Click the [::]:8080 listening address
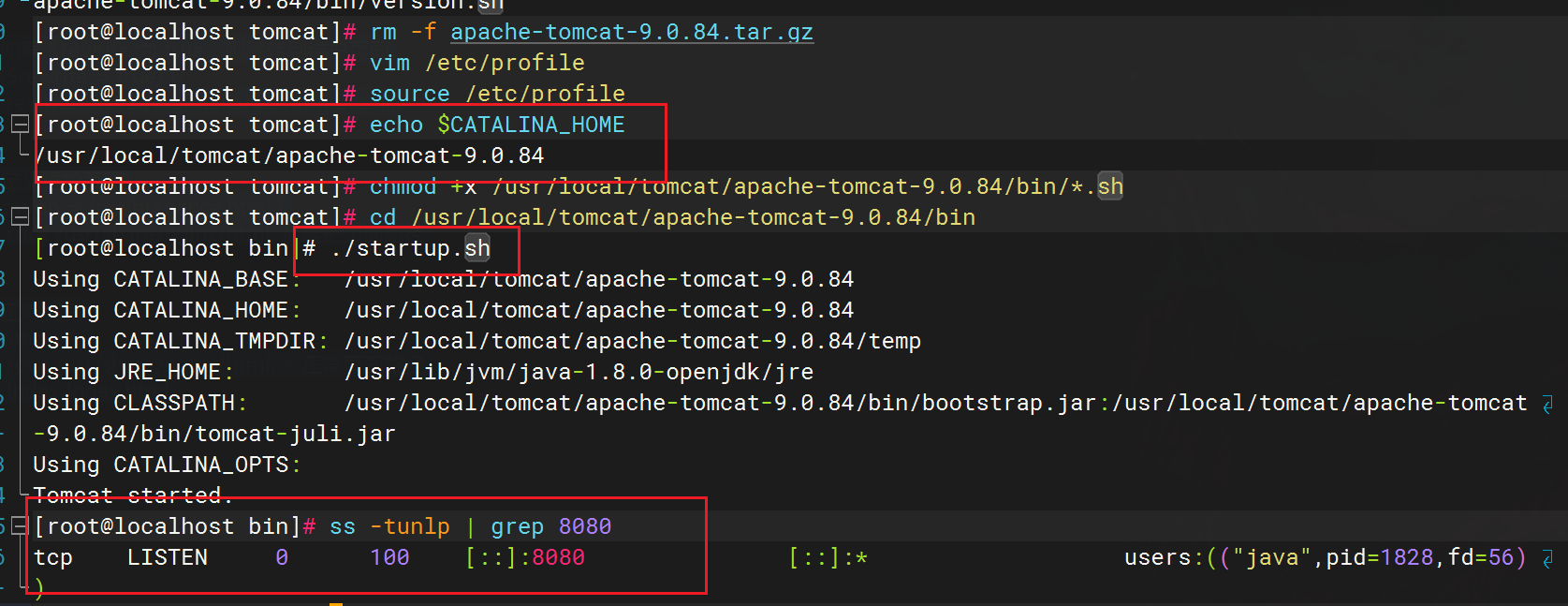Screen dimensions: 1568x606 [524, 557]
